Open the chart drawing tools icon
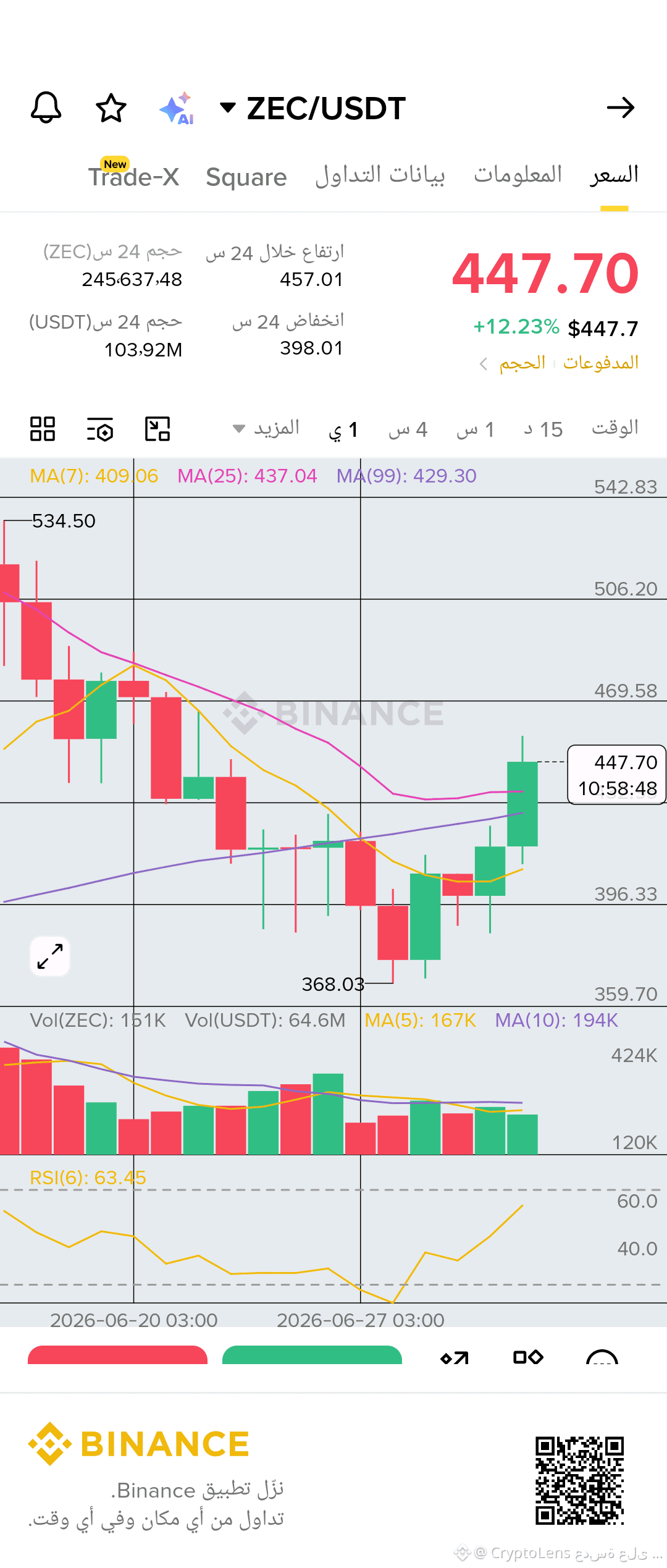667x1568 pixels. tap(157, 429)
